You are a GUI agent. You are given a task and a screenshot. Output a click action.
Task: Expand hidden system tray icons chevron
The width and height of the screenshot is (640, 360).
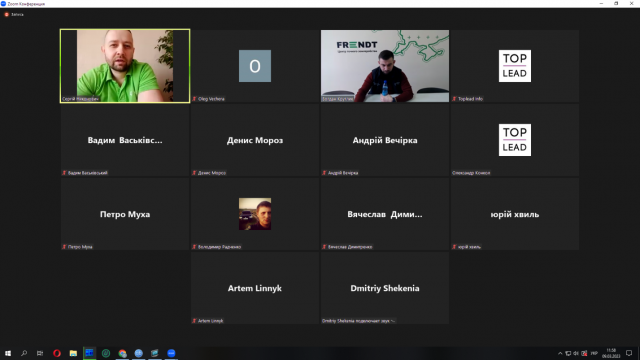tap(560, 353)
